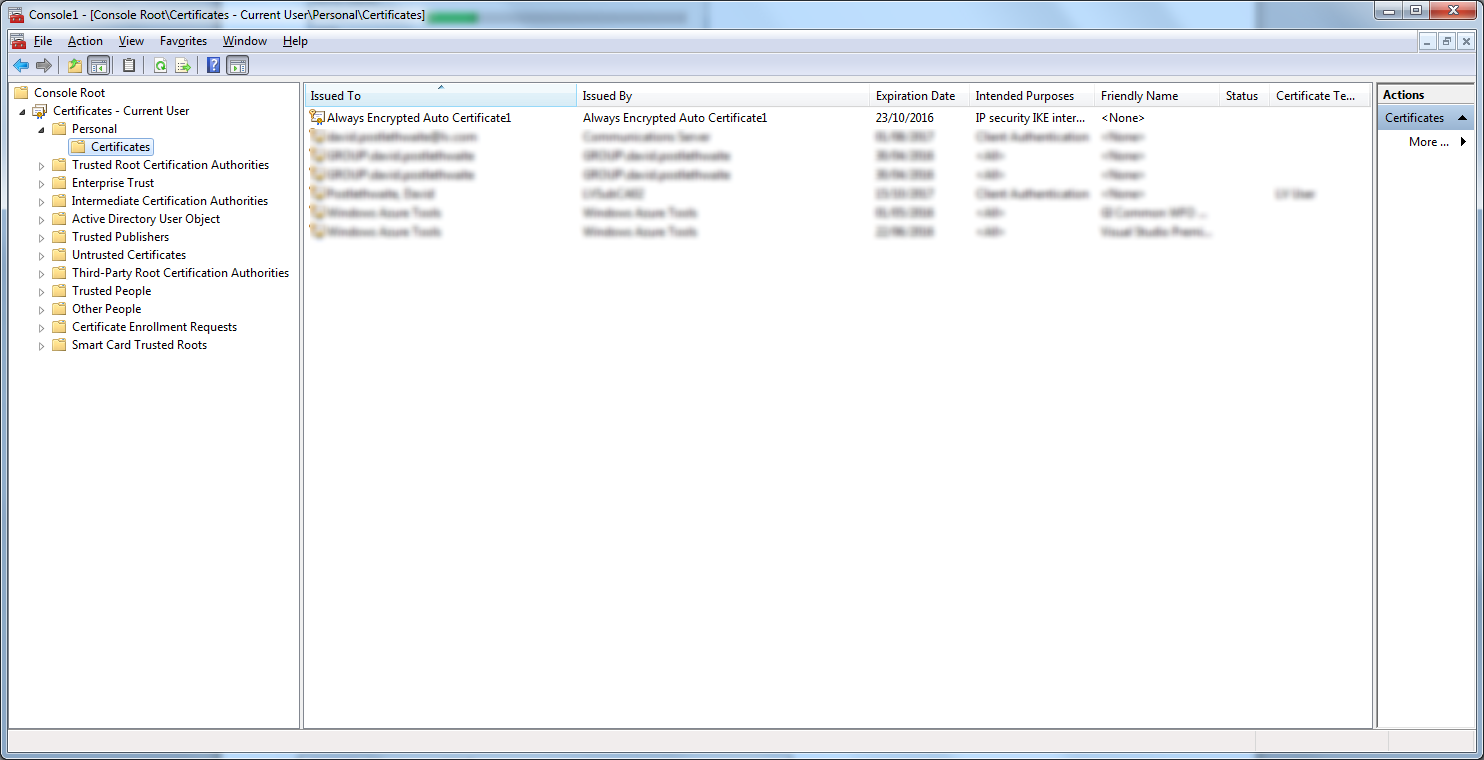Screen dimensions: 1484x760
Task: Collapse the Certificates - Current User node
Action: tap(23, 112)
